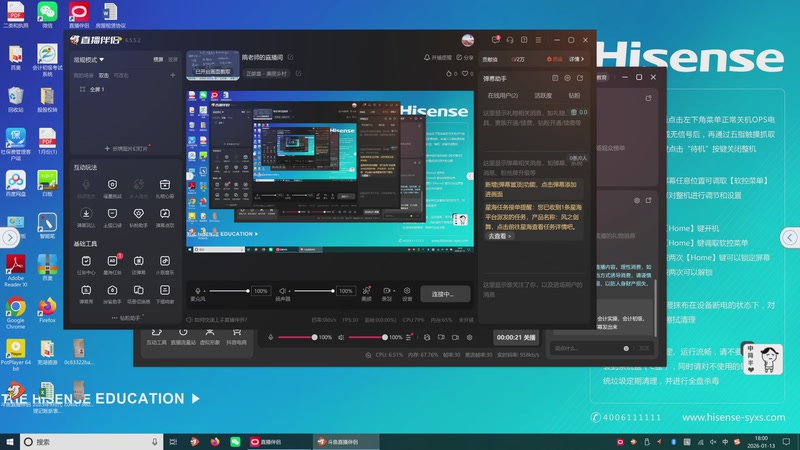This screenshot has width=800, height=450.
Task: Open the headset customer service icon
Action: click(510, 40)
